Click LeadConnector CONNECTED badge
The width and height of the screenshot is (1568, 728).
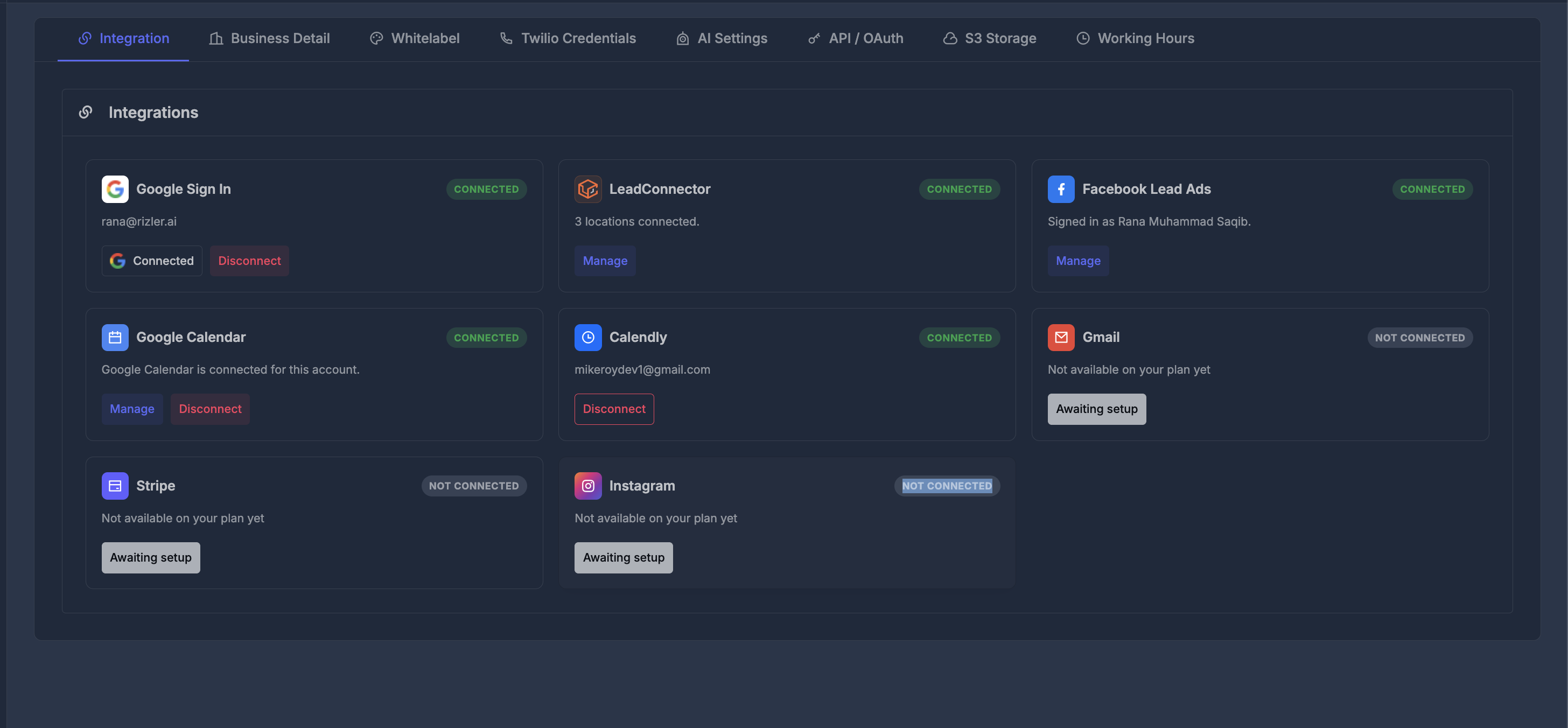[x=960, y=190]
